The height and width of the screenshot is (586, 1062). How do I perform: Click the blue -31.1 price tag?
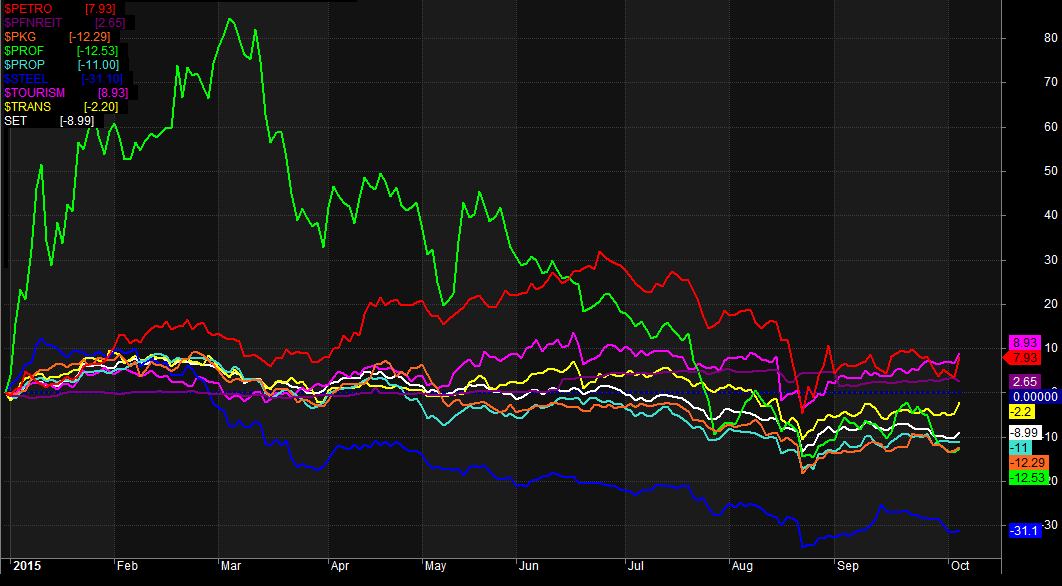tap(1025, 530)
